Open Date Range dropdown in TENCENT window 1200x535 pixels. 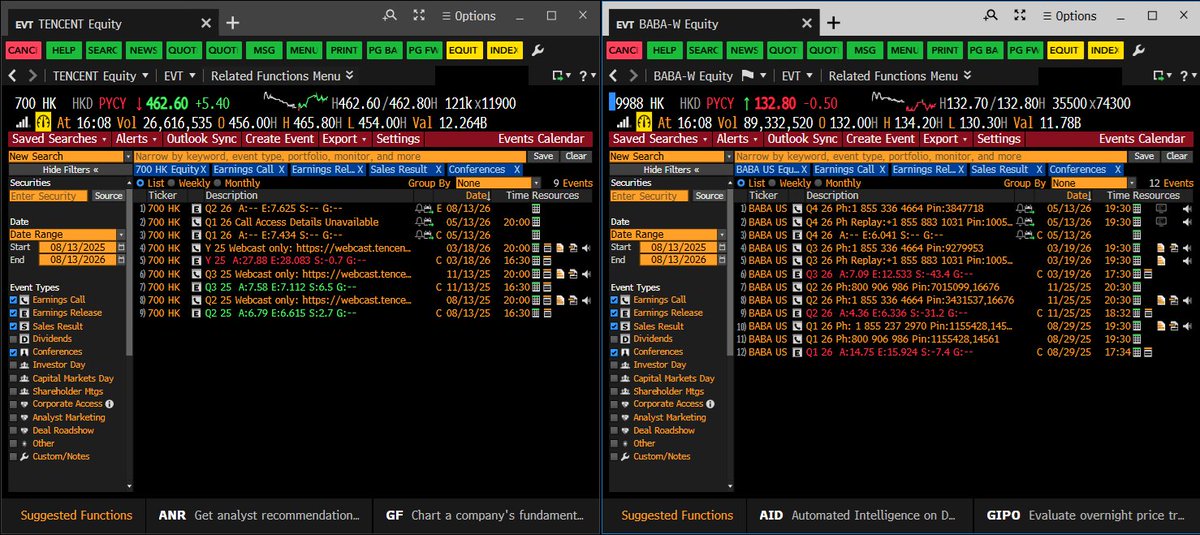[x=68, y=234]
